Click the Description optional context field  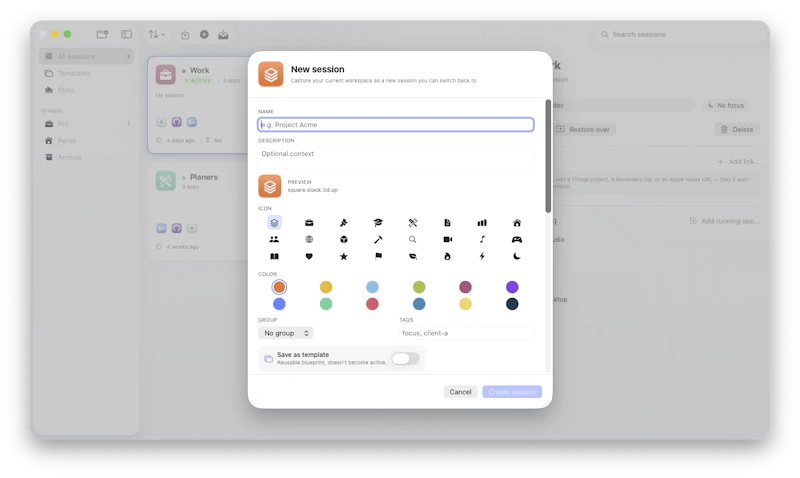(x=396, y=158)
